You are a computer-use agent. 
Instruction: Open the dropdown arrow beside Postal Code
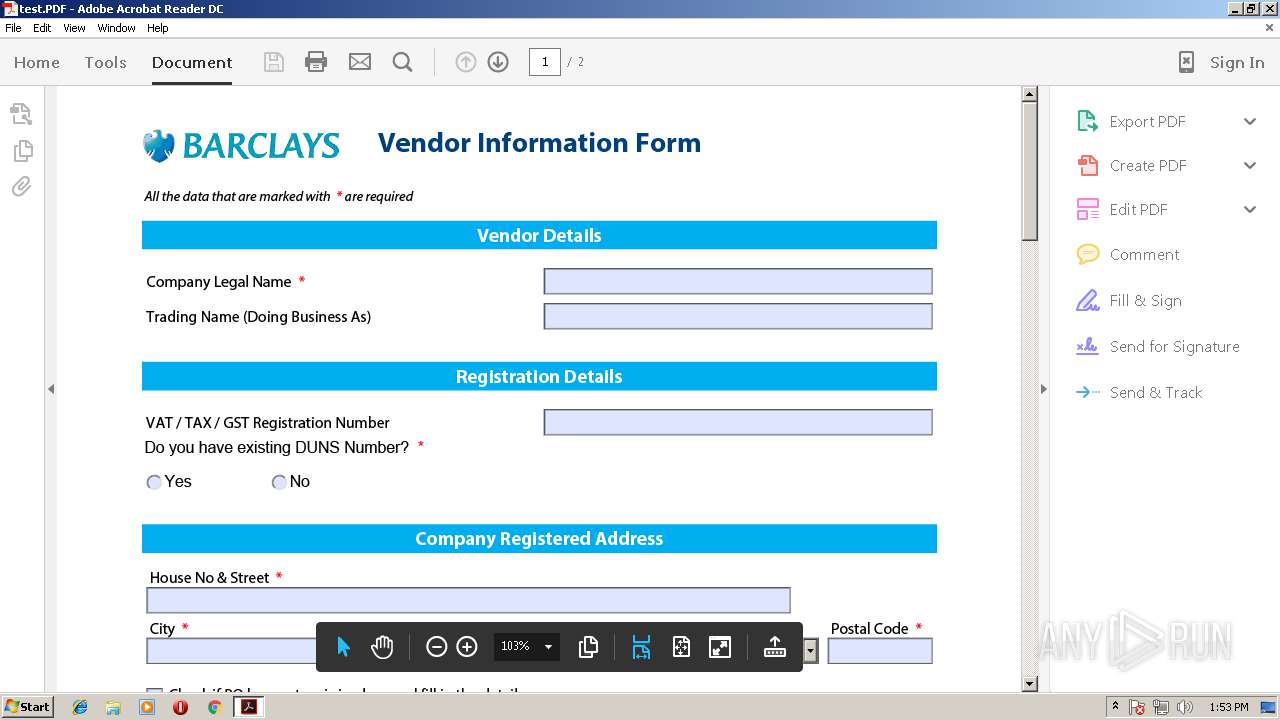click(x=810, y=651)
